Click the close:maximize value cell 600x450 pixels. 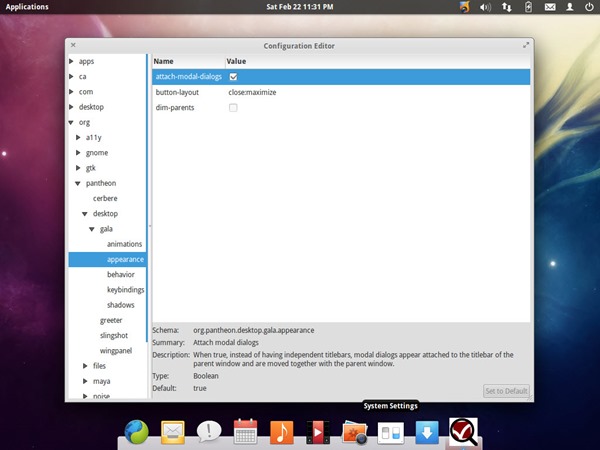point(252,92)
